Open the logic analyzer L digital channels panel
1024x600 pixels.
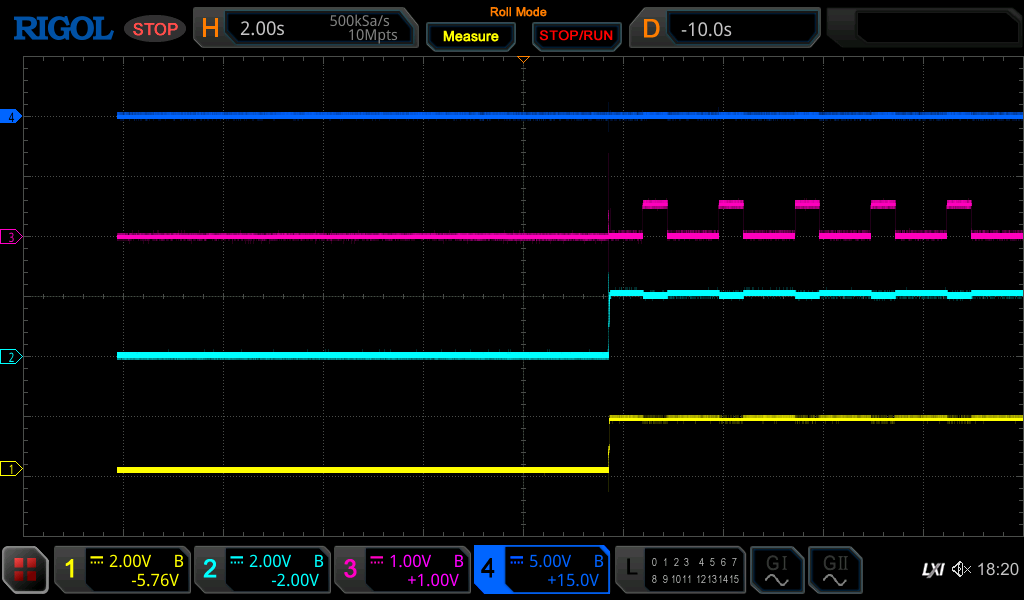[x=680, y=569]
